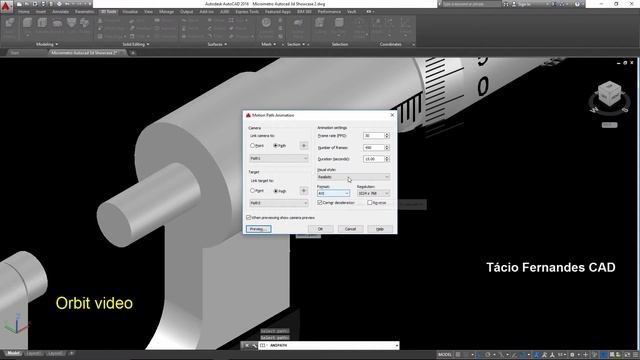640x360 pixels.
Task: Open the Express Tools ribbon tab
Action: point(247,12)
